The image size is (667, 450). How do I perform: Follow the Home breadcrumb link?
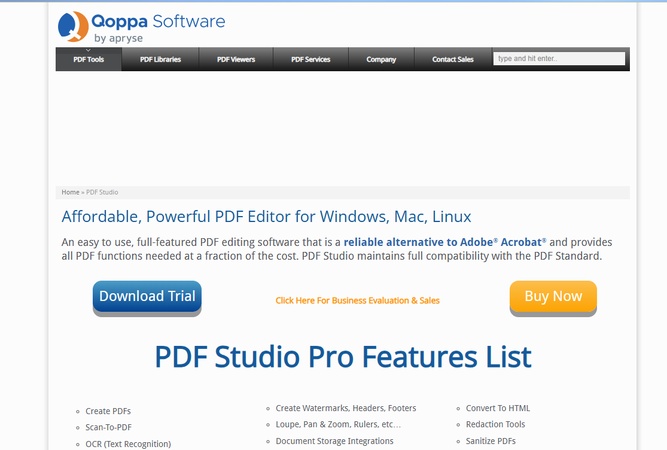tap(70, 192)
